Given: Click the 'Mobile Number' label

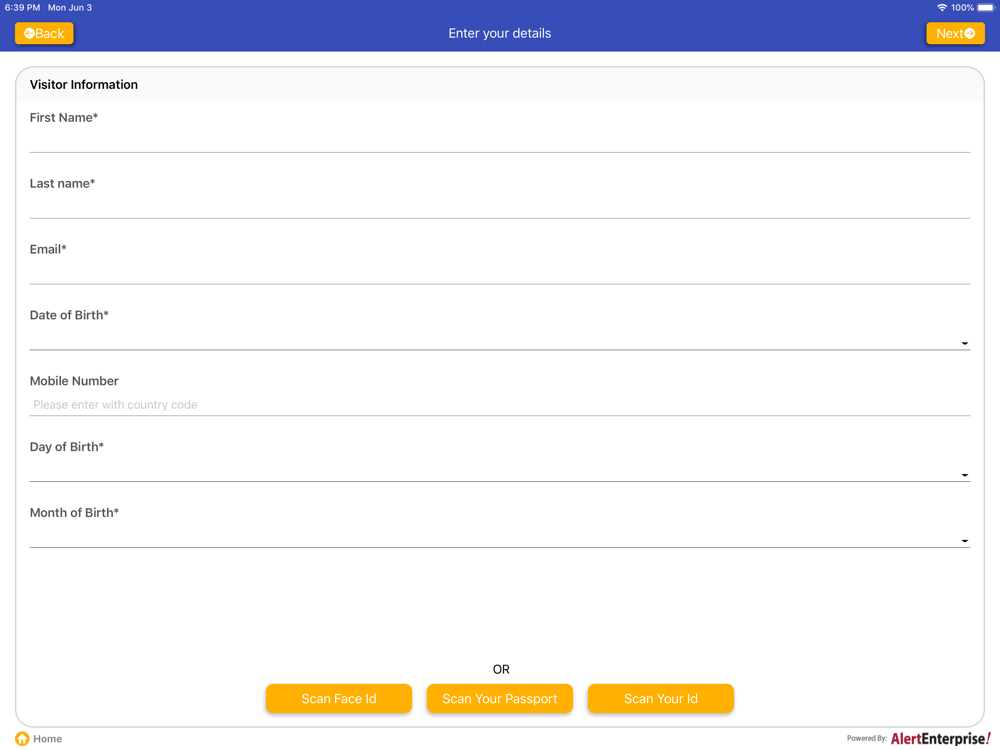Looking at the screenshot, I should [74, 381].
